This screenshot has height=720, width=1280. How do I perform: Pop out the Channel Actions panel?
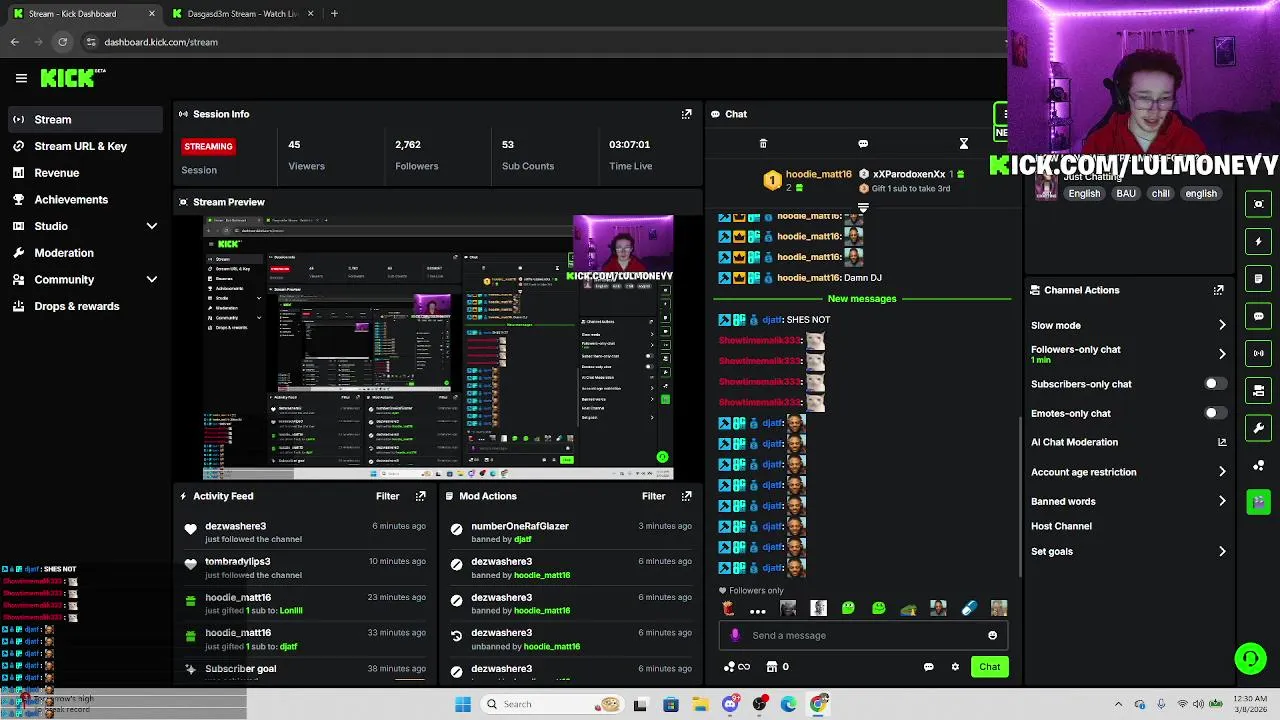coord(1218,290)
